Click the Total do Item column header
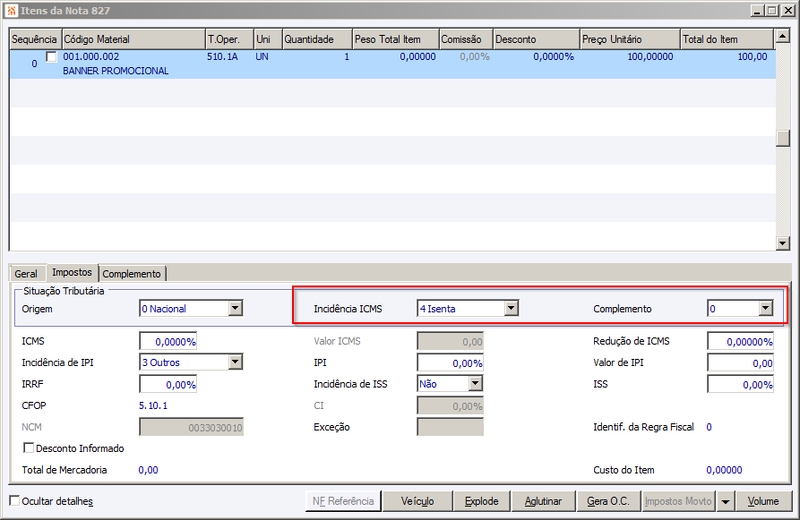This screenshot has width=800, height=520. (x=727, y=39)
